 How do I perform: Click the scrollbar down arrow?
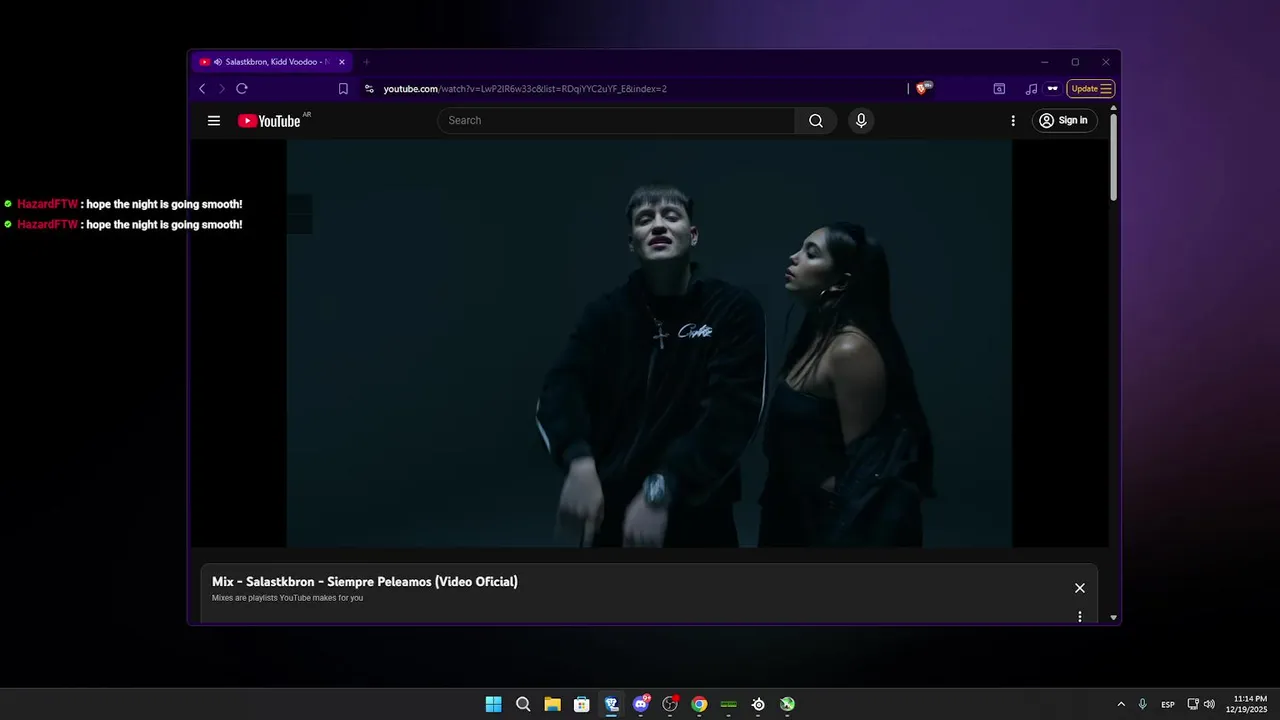[x=1113, y=618]
